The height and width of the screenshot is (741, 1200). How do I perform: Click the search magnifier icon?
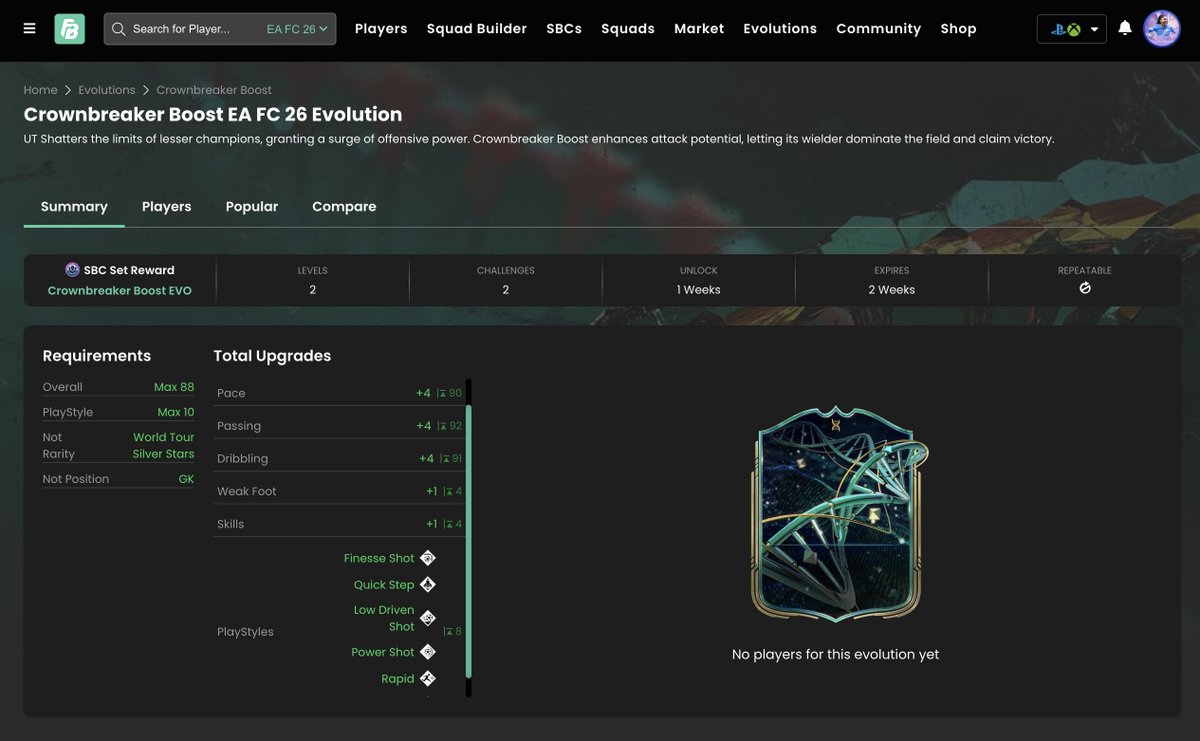coord(119,29)
